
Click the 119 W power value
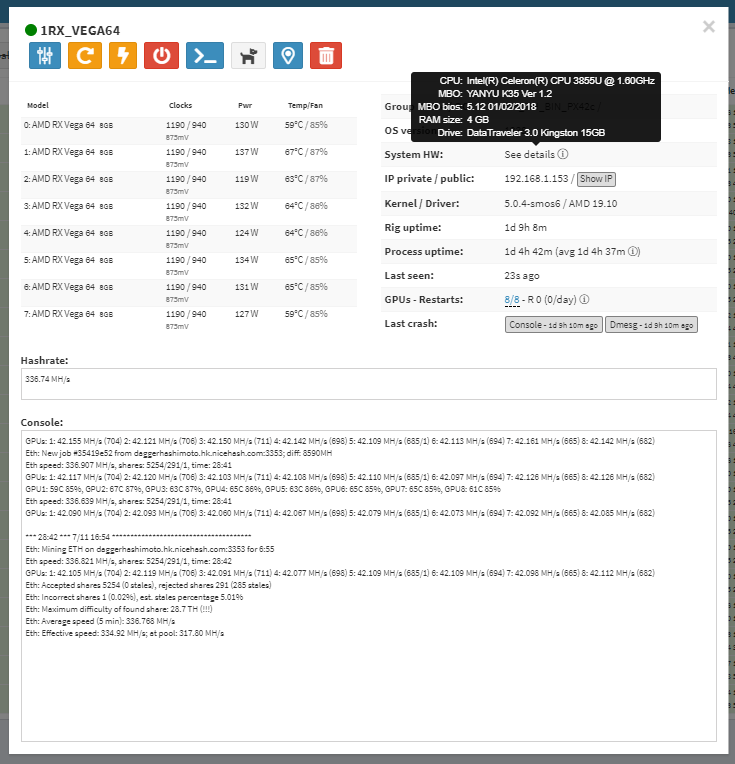(x=247, y=179)
